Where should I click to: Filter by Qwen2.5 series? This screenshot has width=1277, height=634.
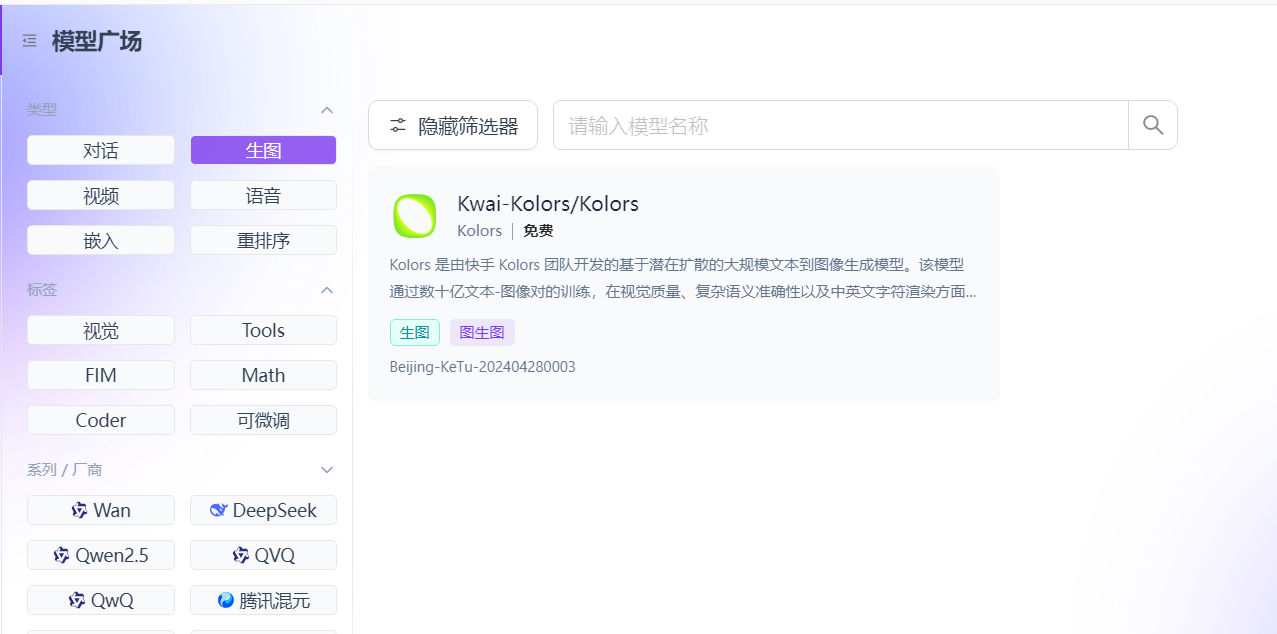coord(101,555)
